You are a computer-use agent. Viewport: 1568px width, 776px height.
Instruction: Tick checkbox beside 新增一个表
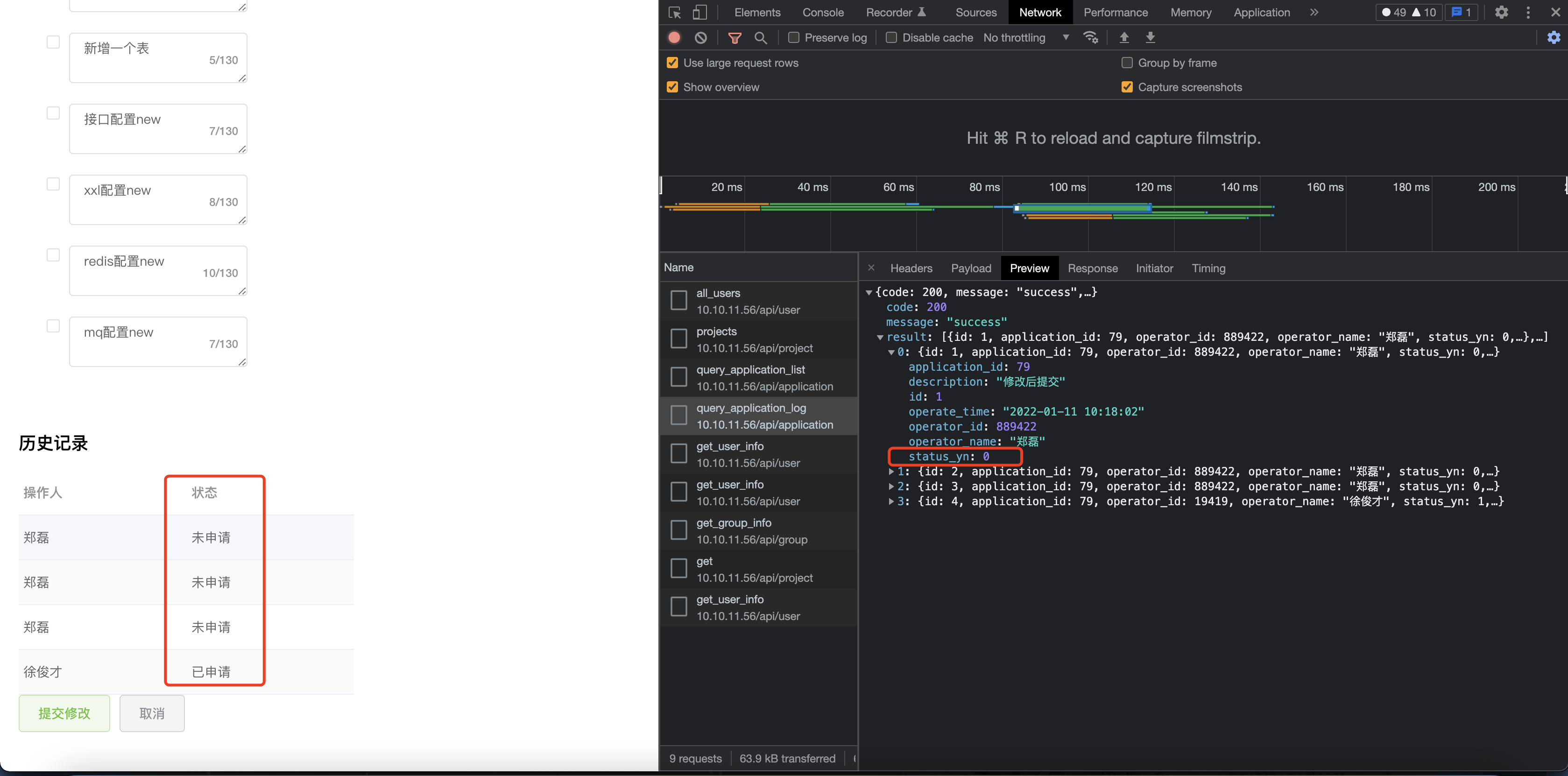click(x=53, y=42)
